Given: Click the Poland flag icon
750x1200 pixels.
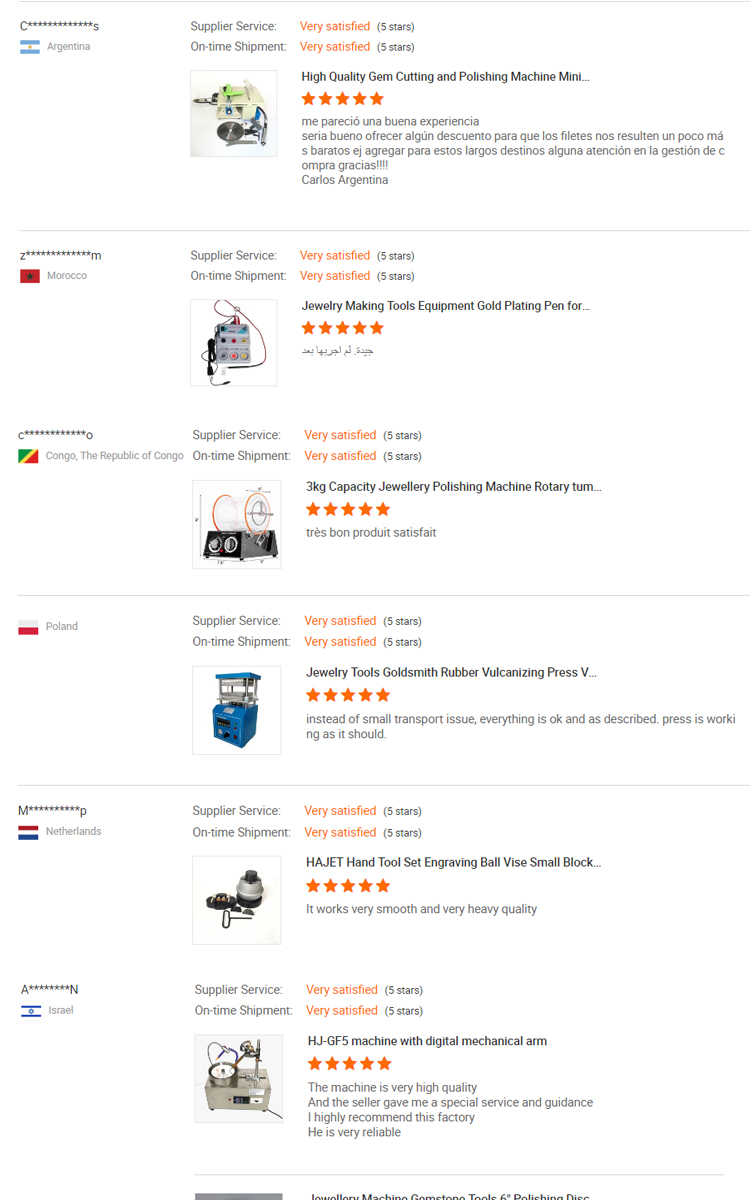Looking at the screenshot, I should click(28, 627).
